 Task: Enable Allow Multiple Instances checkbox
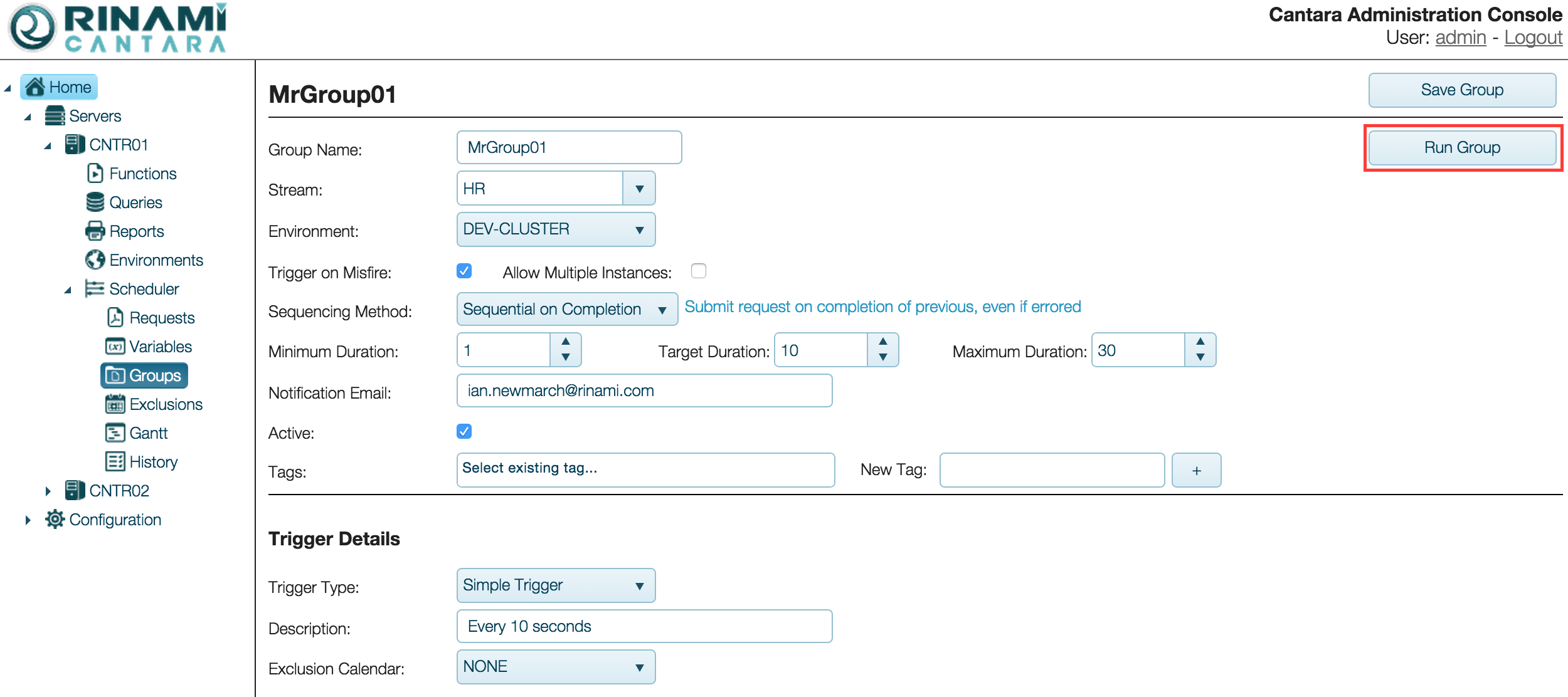pyautogui.click(x=698, y=271)
